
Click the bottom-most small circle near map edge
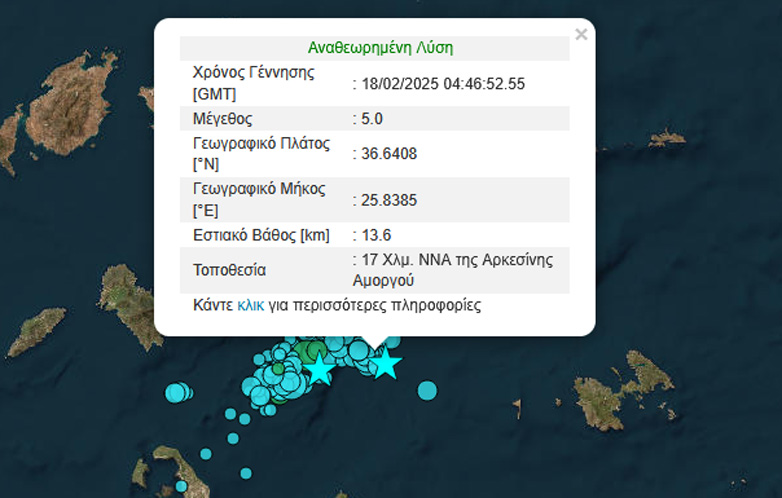pyautogui.click(x=244, y=472)
